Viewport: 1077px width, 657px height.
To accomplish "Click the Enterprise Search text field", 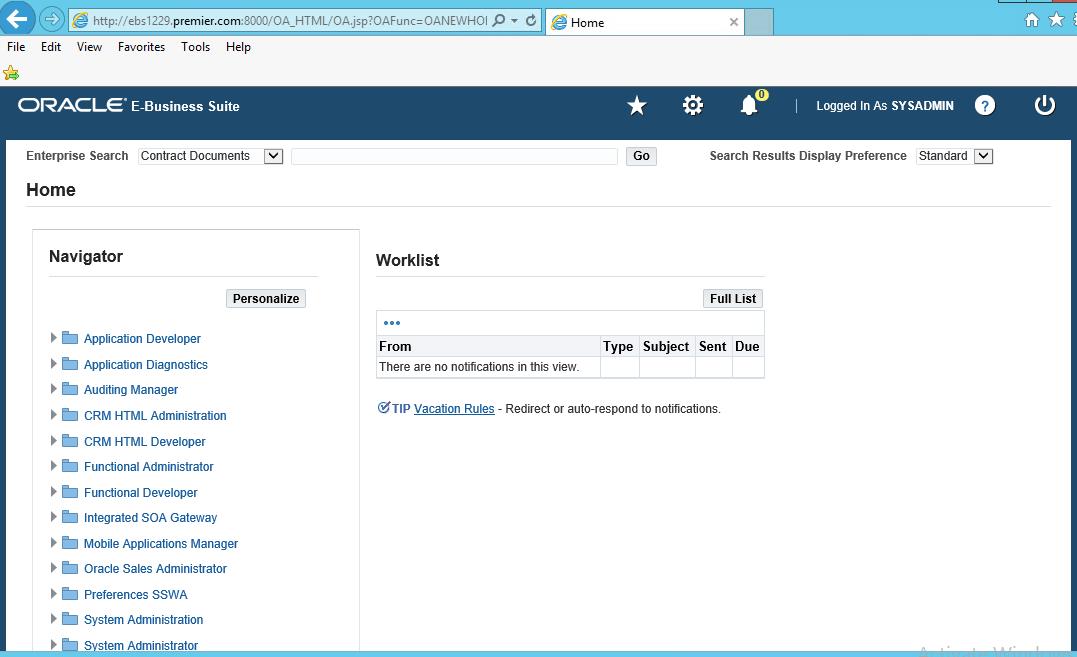I will (454, 156).
